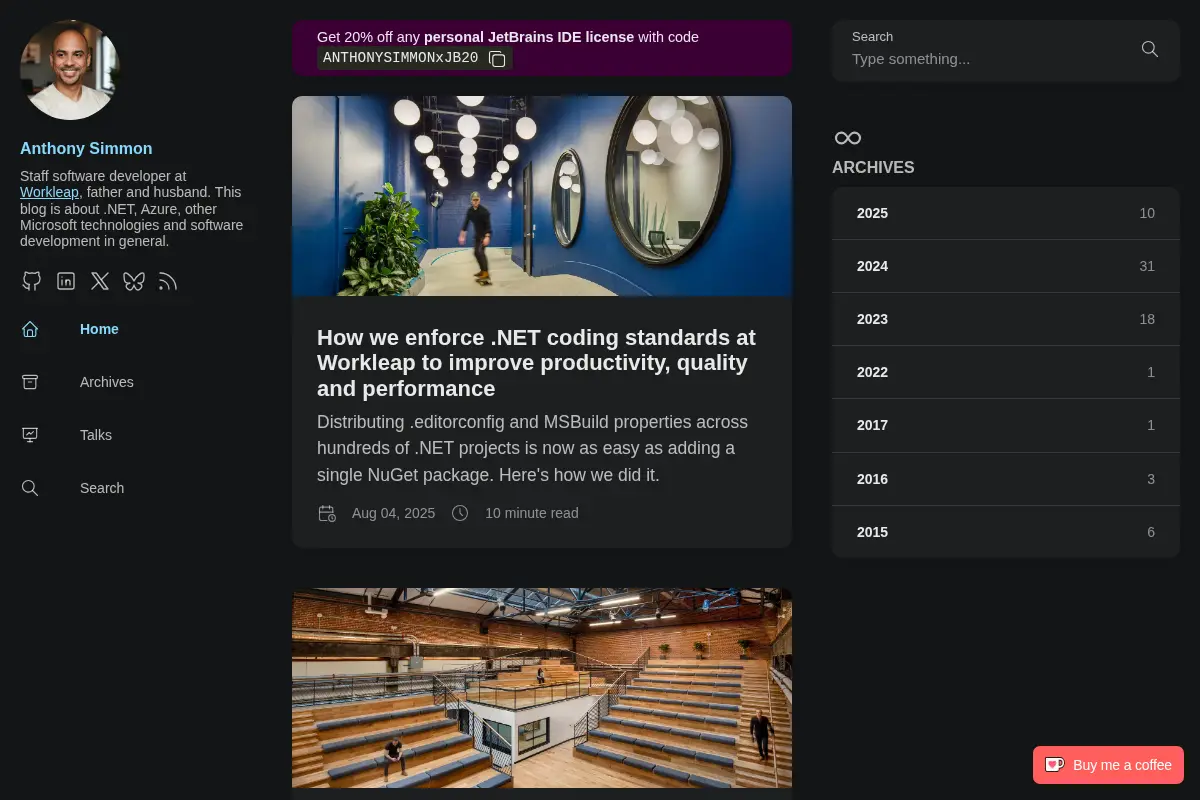Open the X (Twitter) profile icon
The image size is (1200, 800).
(100, 281)
